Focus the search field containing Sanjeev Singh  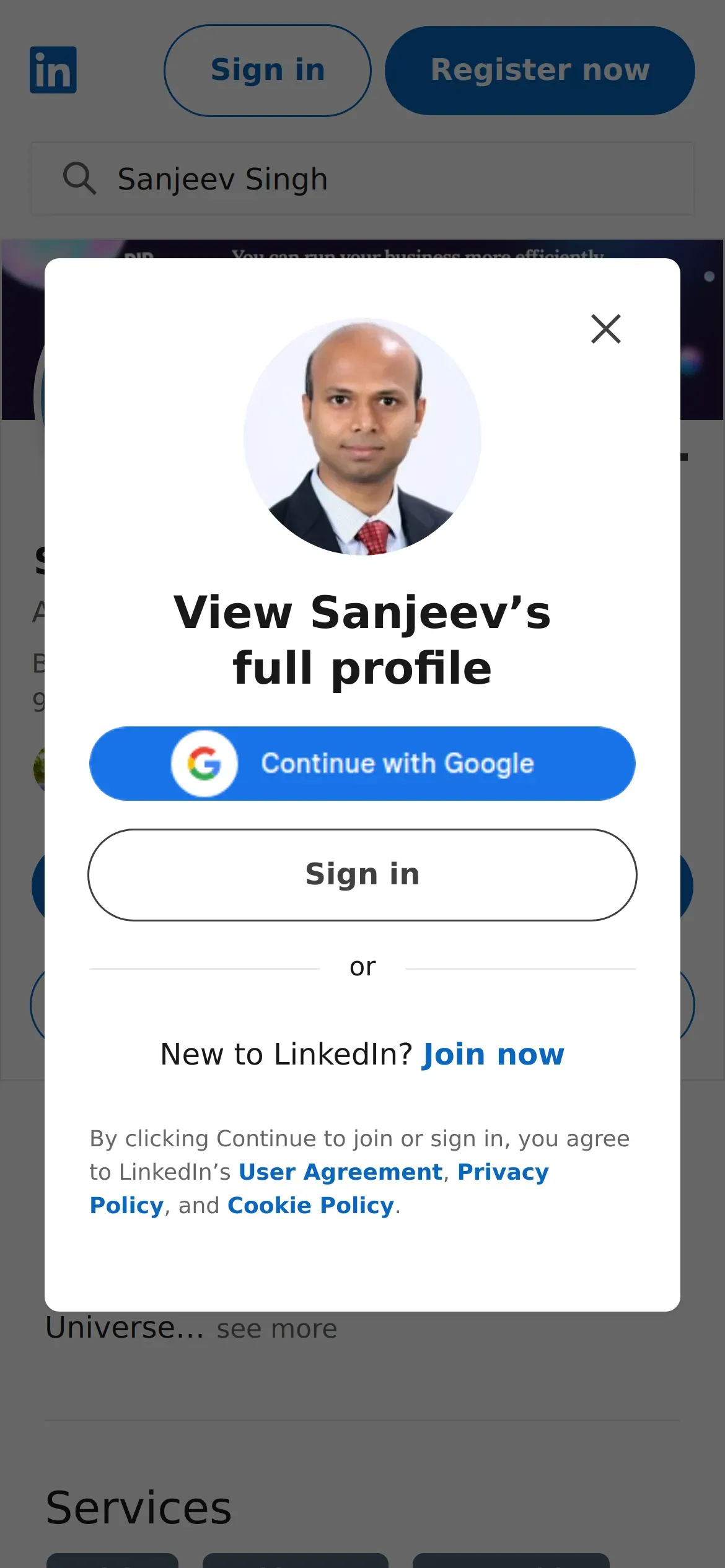click(397, 179)
